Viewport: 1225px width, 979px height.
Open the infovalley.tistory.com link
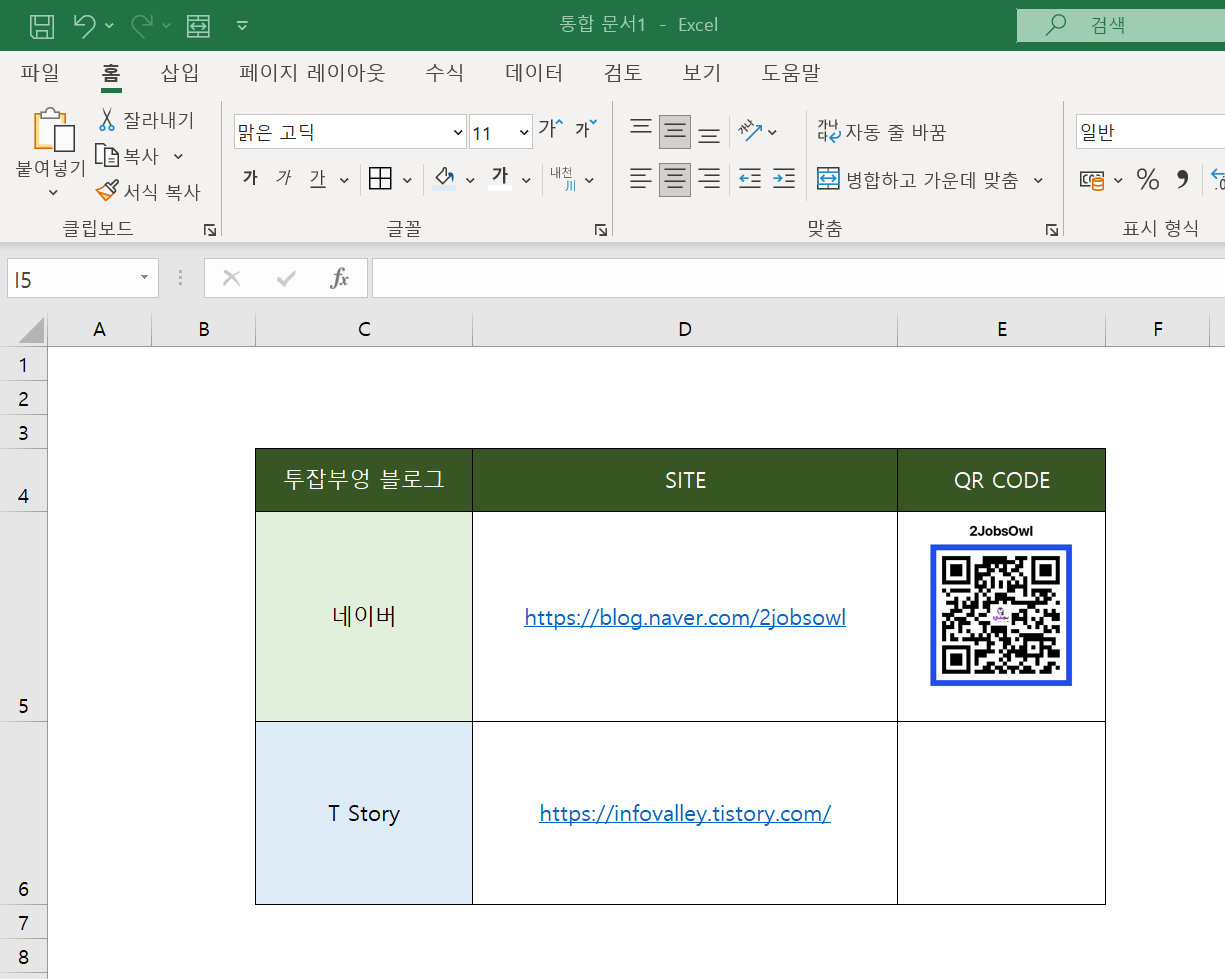pos(685,813)
